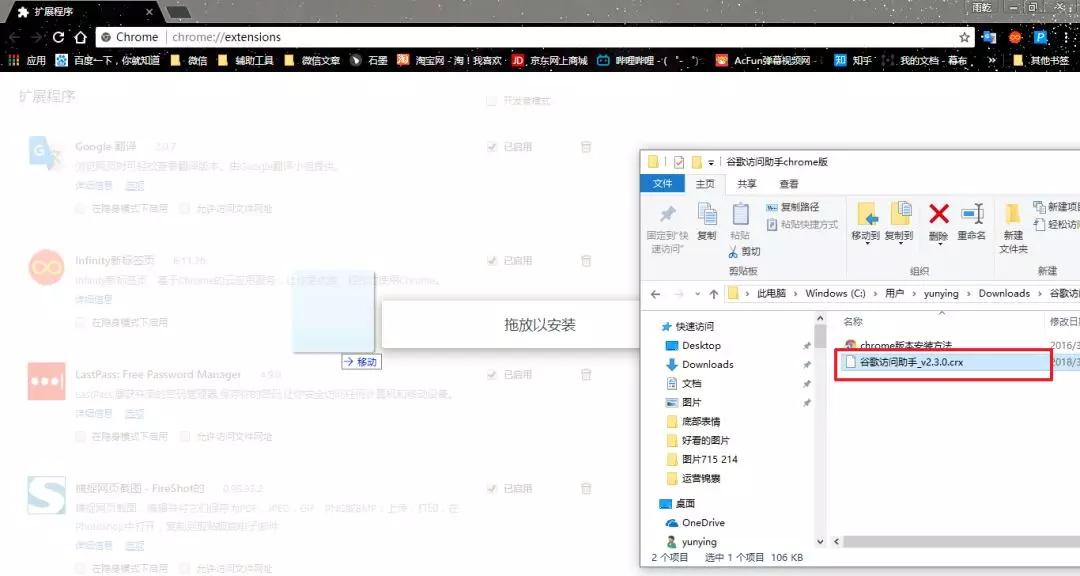This screenshot has height=576, width=1080.
Task: Open the 文件 tab in Explorer ribbon
Action: [663, 184]
